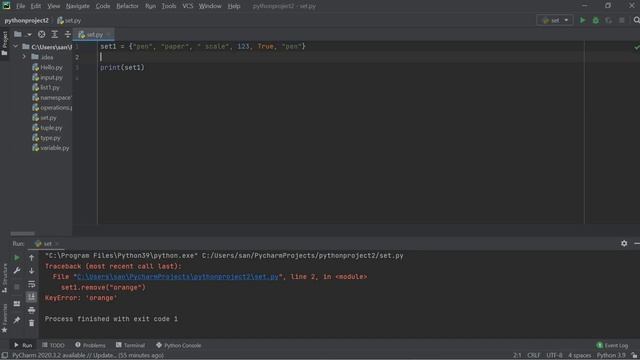Image resolution: width=640 pixels, height=360 pixels.
Task: Click Python 3.9 interpreter in status bar
Action: tap(611, 356)
